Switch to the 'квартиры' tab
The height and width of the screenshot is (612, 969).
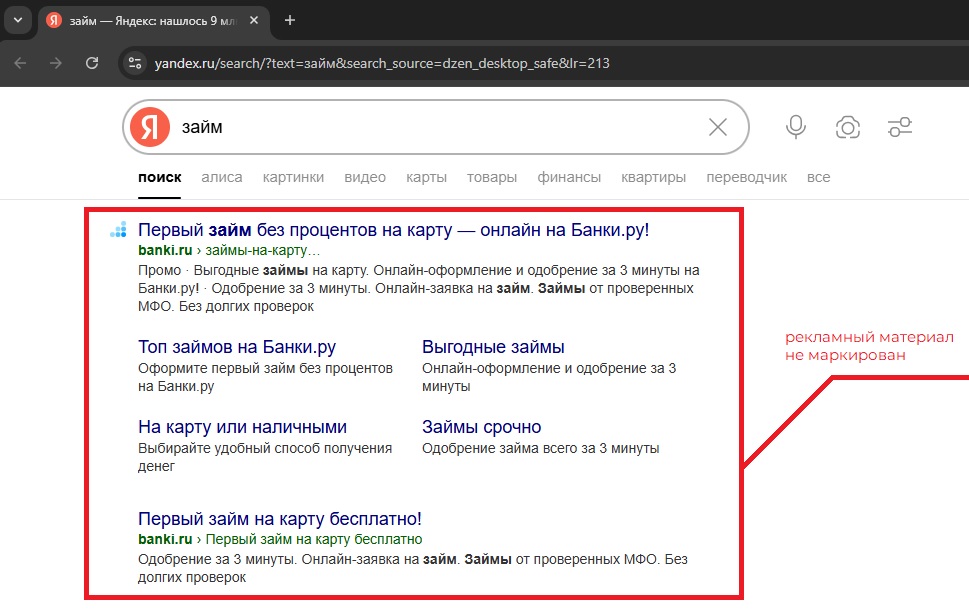(654, 177)
